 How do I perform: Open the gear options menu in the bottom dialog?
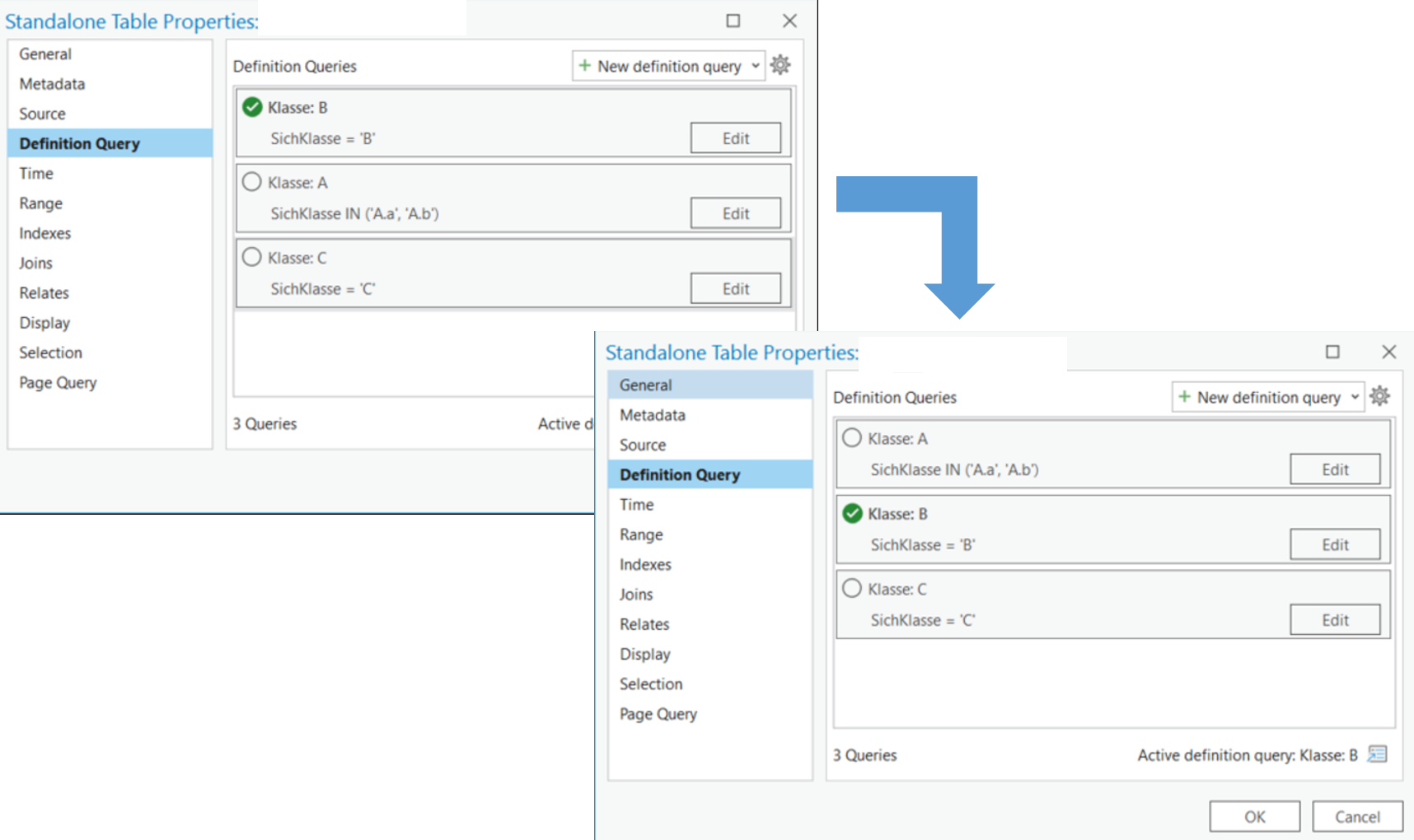(x=1381, y=396)
